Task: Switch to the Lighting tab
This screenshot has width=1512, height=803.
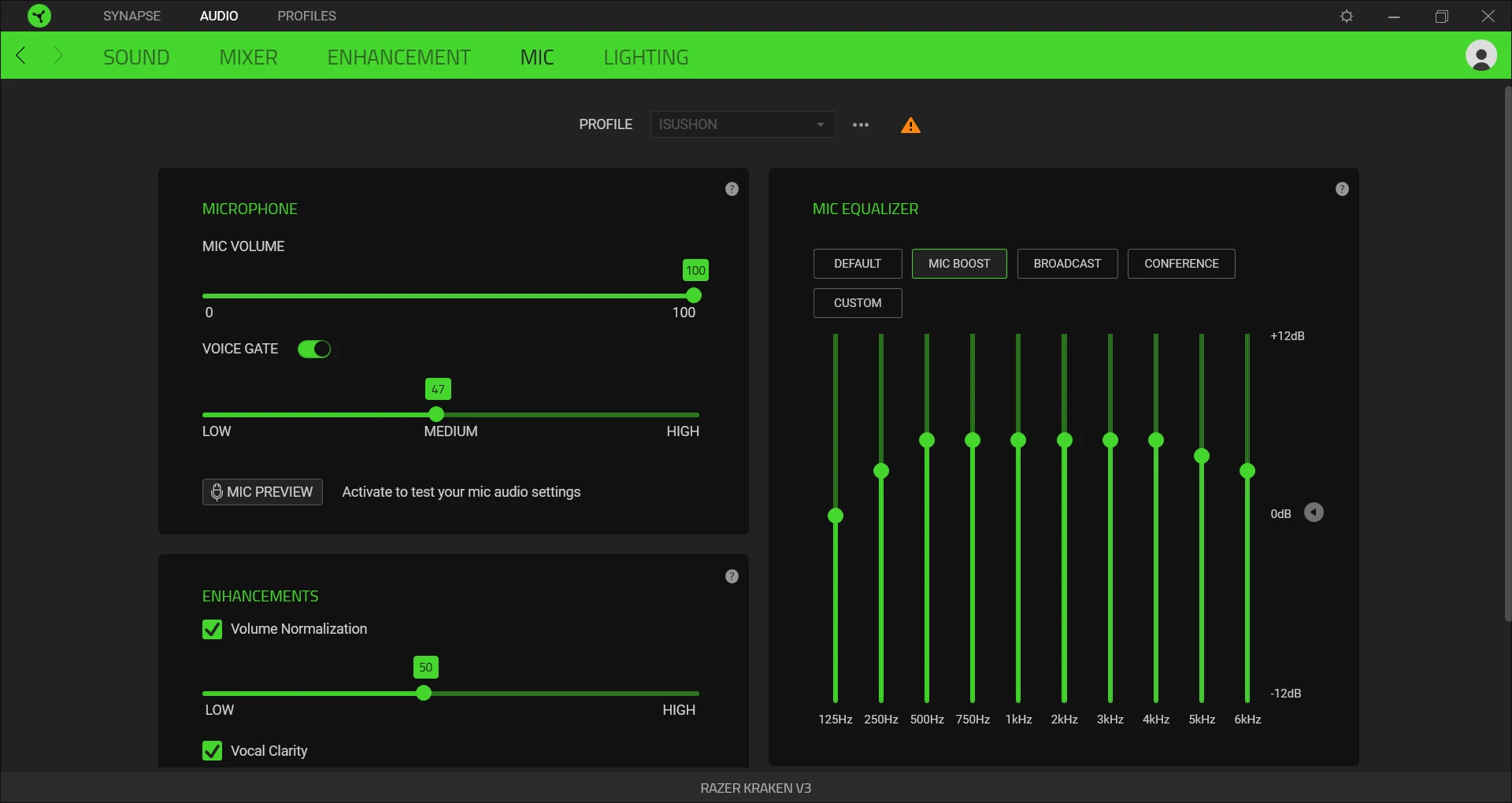Action: point(646,57)
